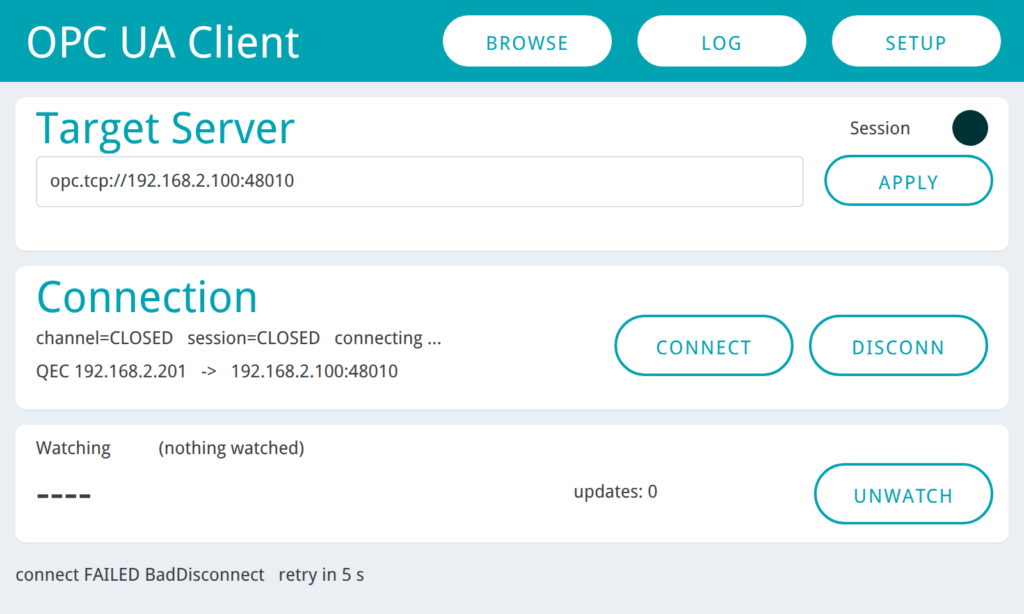
Task: Stop watching with the UNWATCH button
Action: pos(903,494)
